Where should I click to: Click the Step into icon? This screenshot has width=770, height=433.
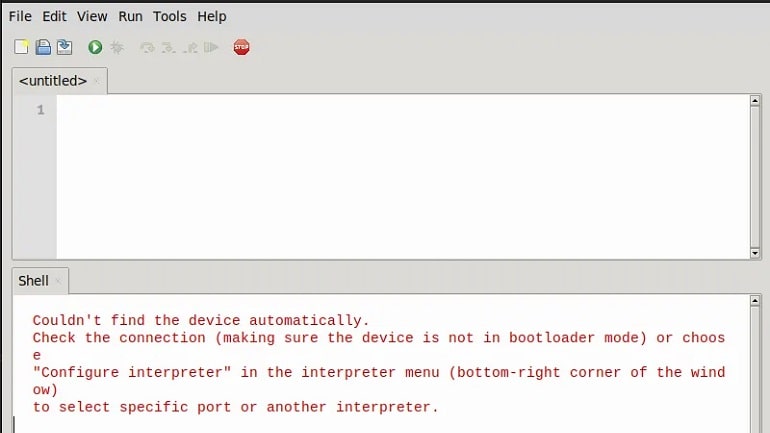coord(168,48)
